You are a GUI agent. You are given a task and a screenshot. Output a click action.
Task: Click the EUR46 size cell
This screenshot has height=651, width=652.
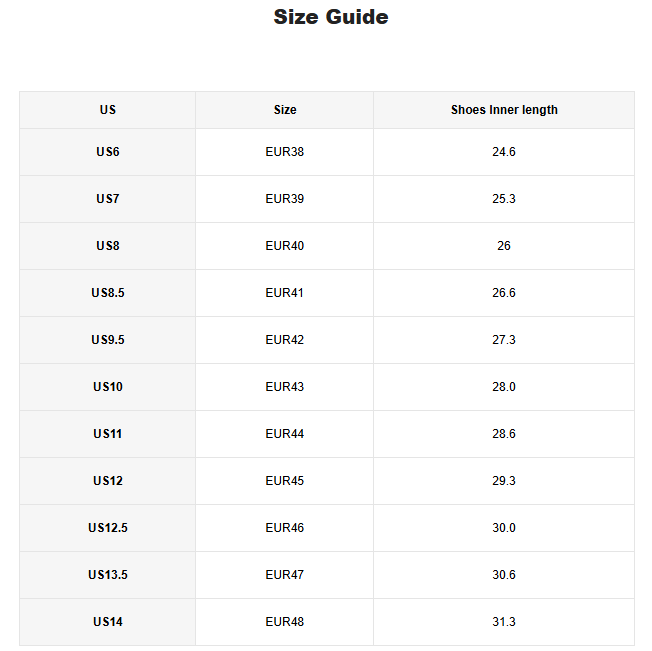[x=285, y=528]
